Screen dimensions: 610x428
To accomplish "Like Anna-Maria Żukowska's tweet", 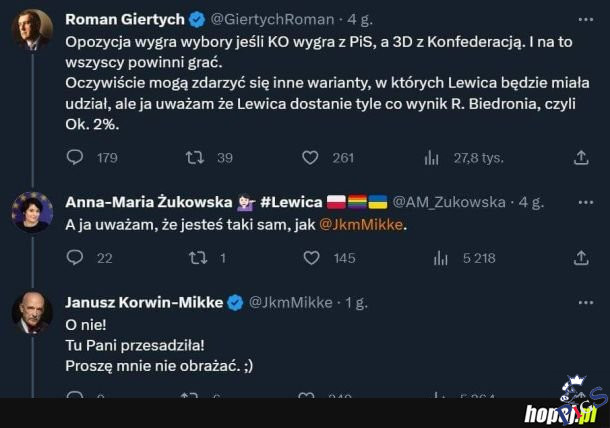I will pyautogui.click(x=311, y=258).
